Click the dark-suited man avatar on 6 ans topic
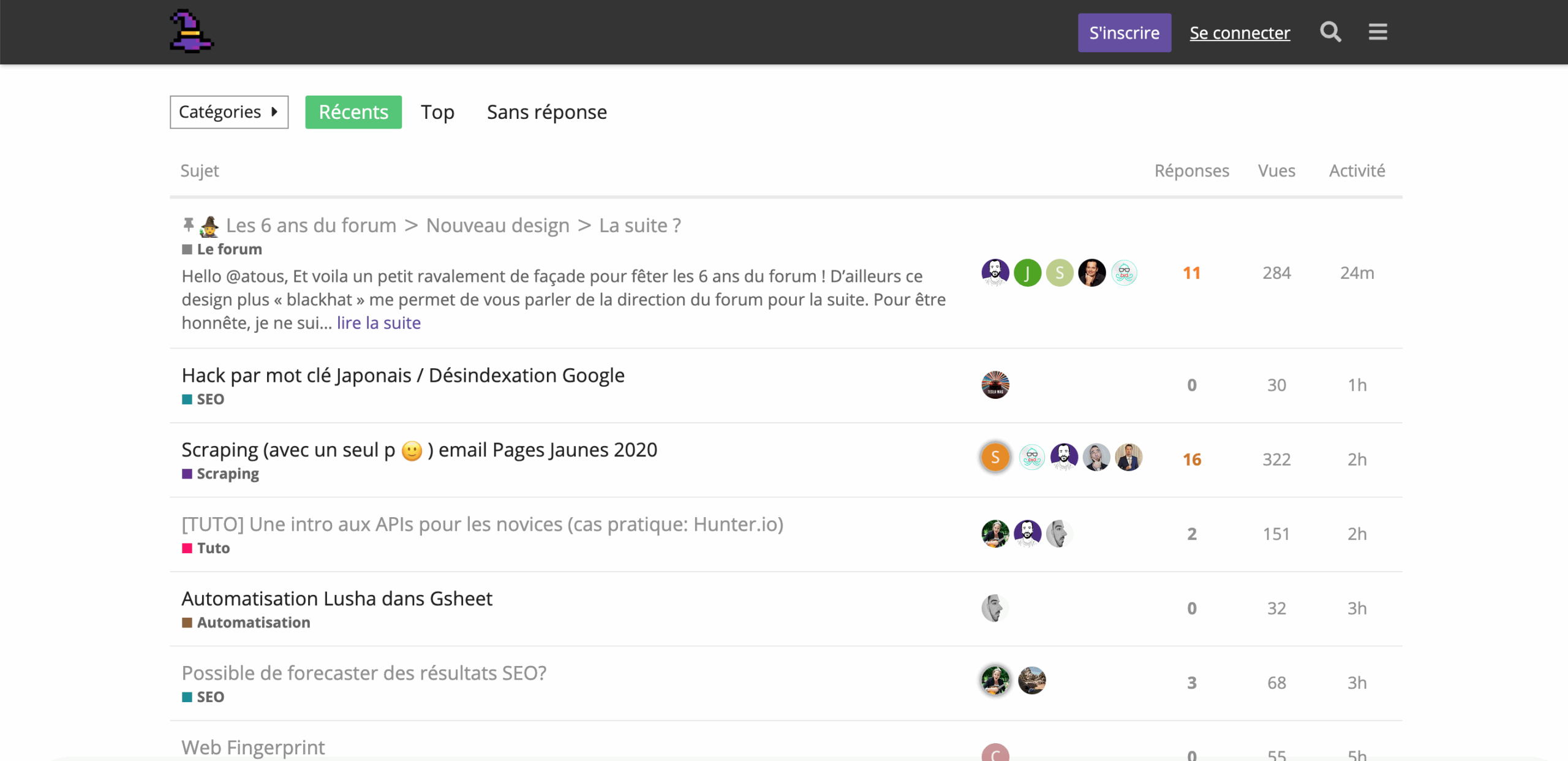This screenshot has width=1568, height=761. 1092,273
